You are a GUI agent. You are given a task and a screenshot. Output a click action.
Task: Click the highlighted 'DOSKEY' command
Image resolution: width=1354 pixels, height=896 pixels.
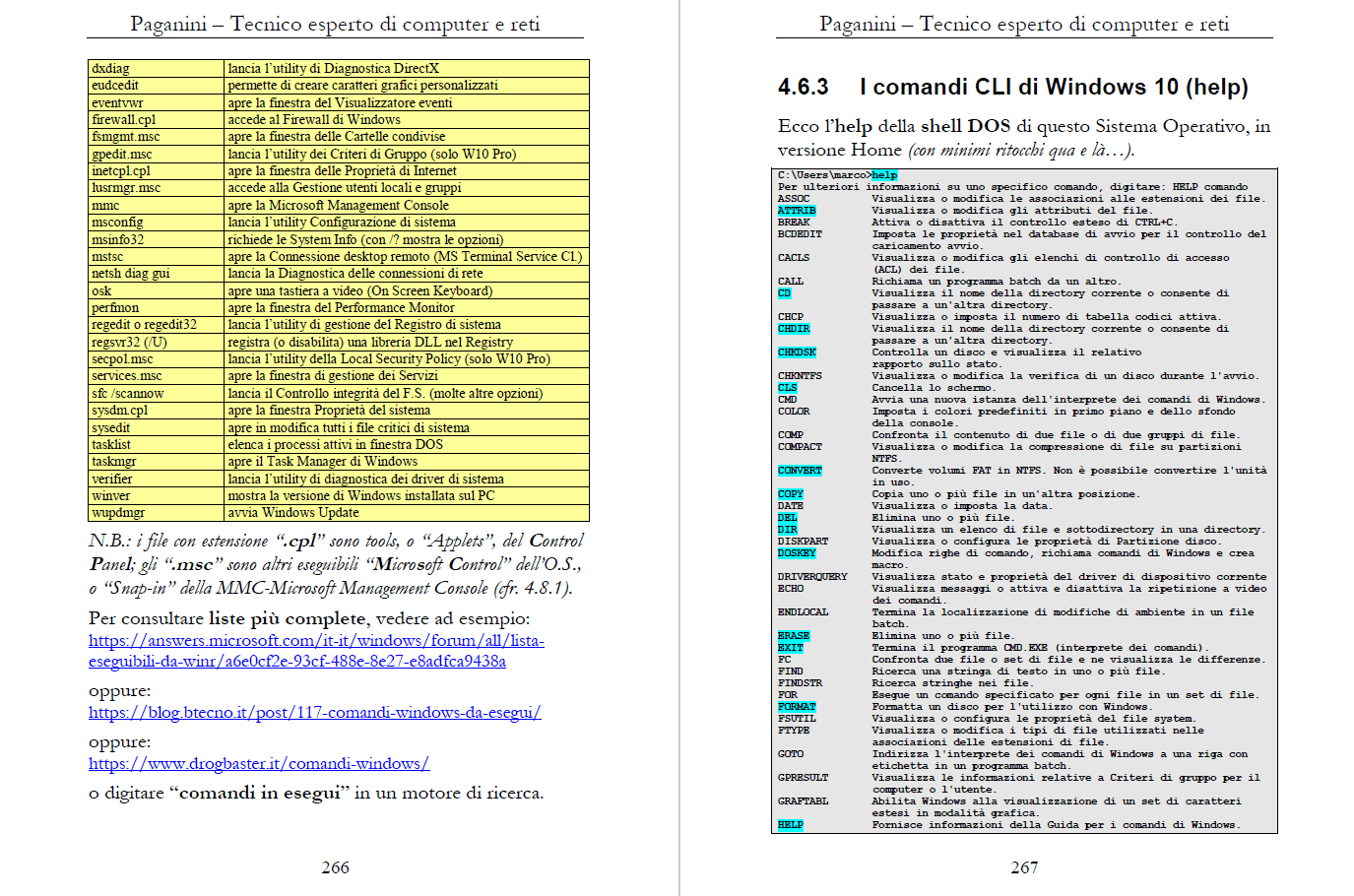(x=797, y=552)
